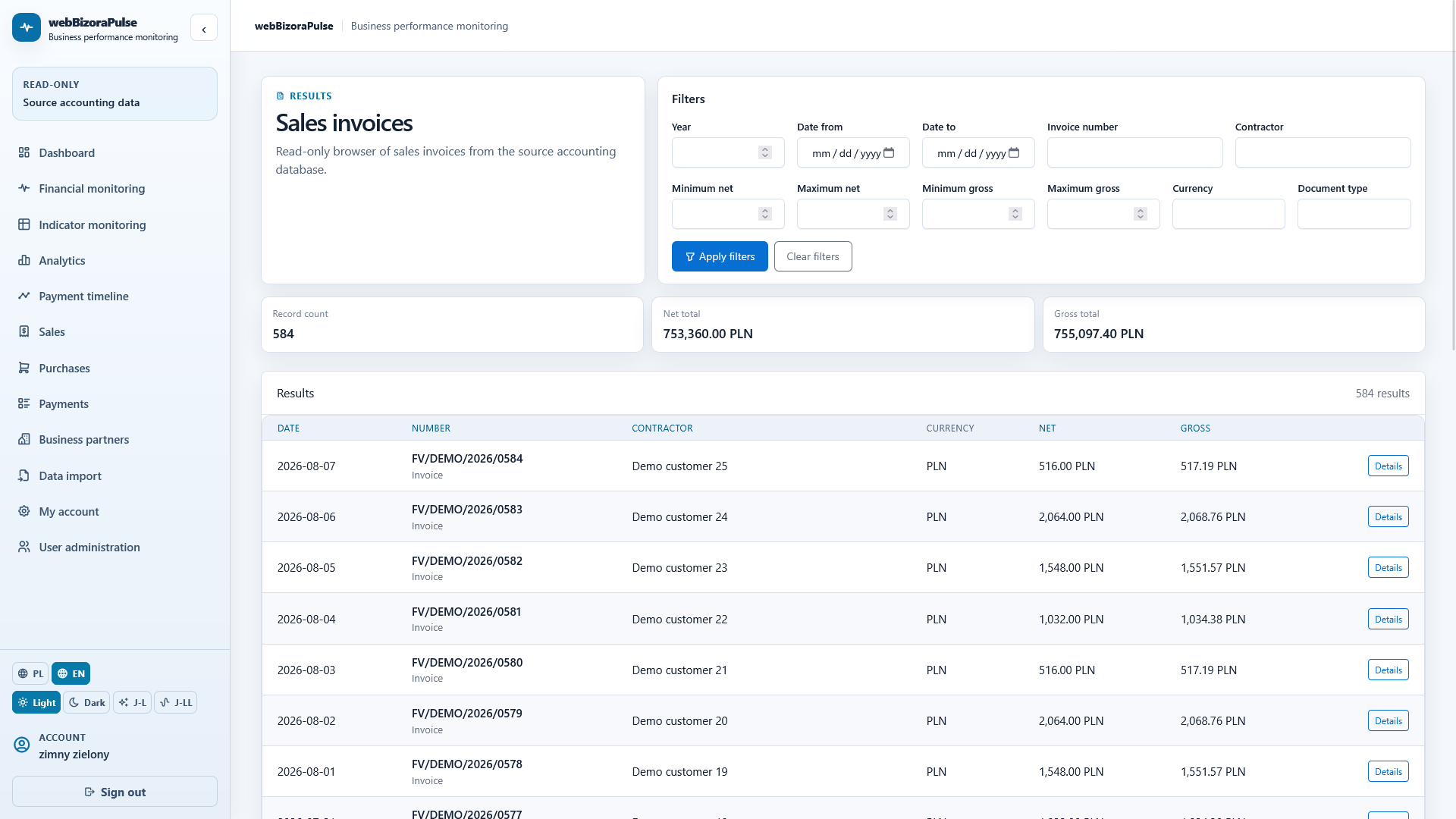Click the Business partners icon
The height and width of the screenshot is (819, 1456).
[x=24, y=439]
